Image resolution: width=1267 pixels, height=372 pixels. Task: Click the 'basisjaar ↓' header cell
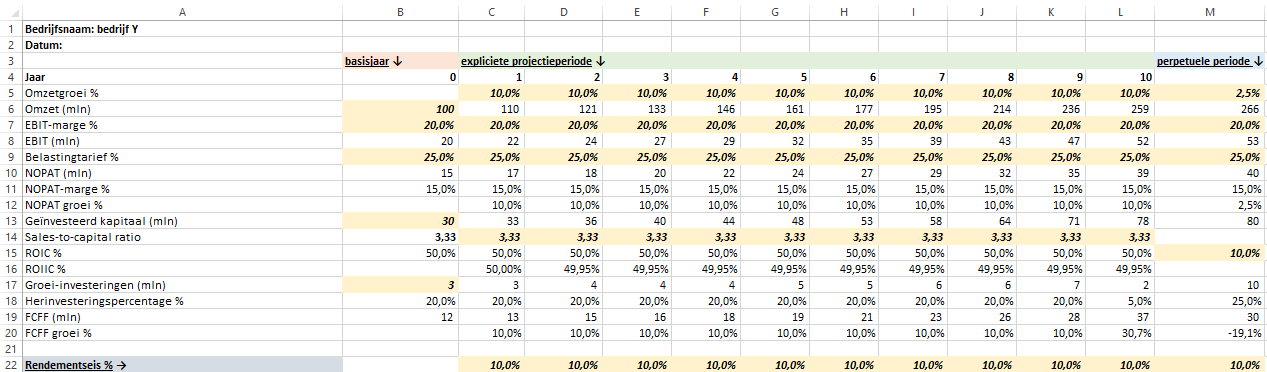pos(400,61)
